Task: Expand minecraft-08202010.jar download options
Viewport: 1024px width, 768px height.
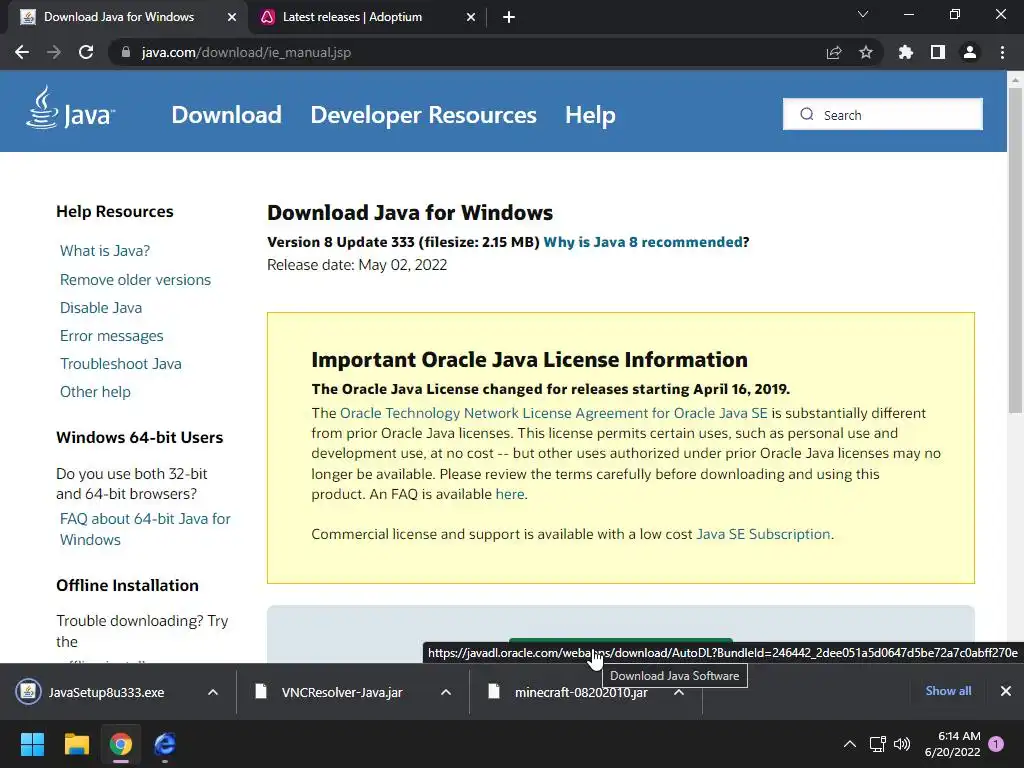Action: click(x=679, y=692)
